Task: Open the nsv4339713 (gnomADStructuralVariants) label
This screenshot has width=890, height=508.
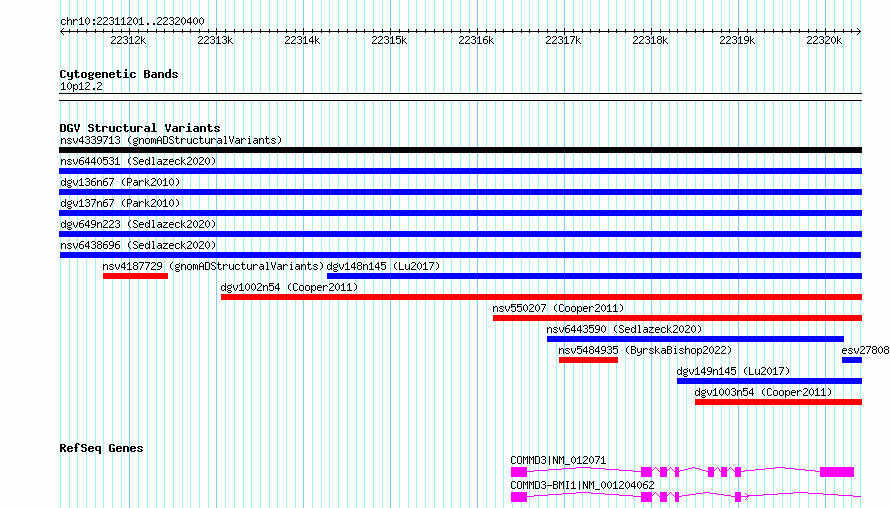Action: [x=171, y=140]
